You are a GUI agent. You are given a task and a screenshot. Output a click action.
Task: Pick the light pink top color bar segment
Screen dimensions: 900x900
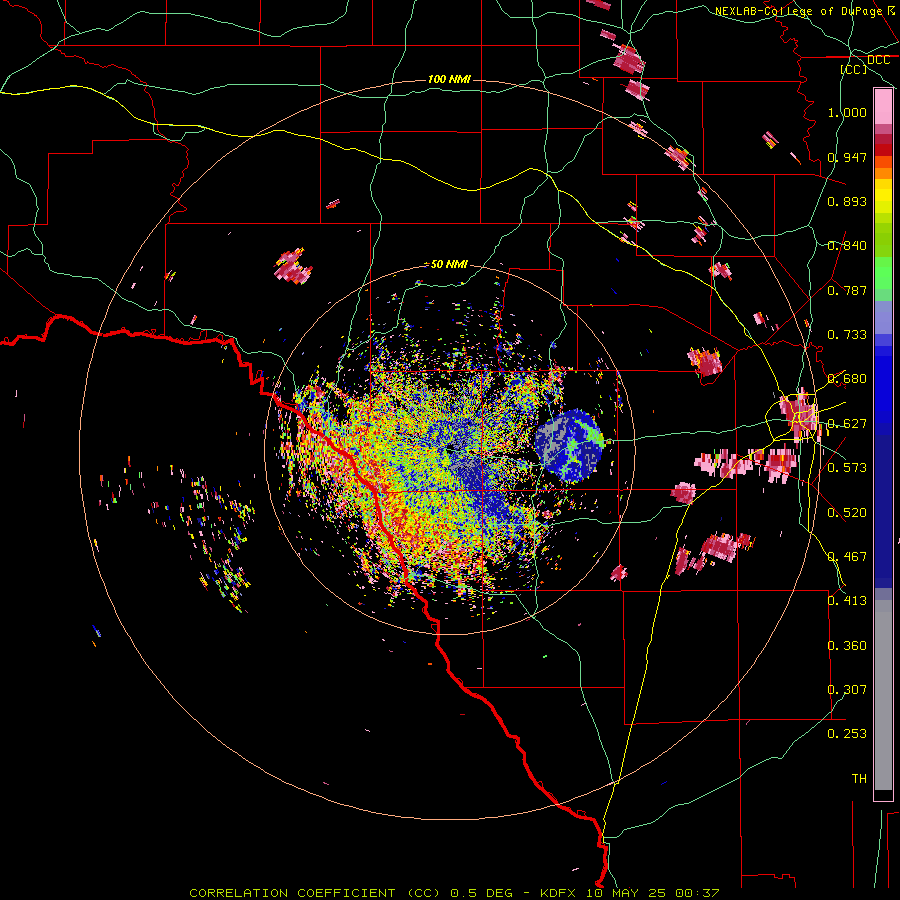coord(883,106)
